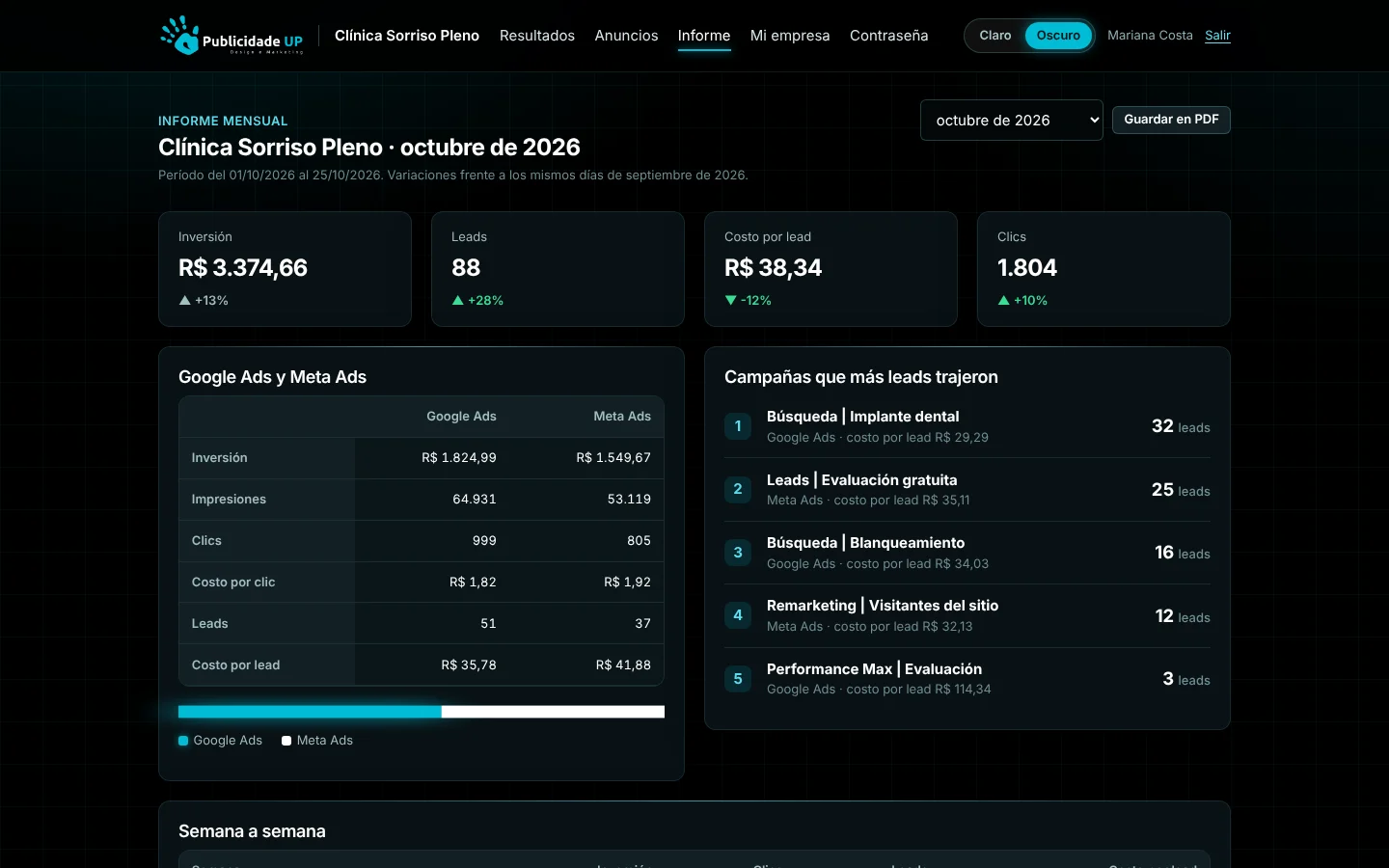The image size is (1389, 868).
Task: Open the Contraseña page
Action: [889, 36]
